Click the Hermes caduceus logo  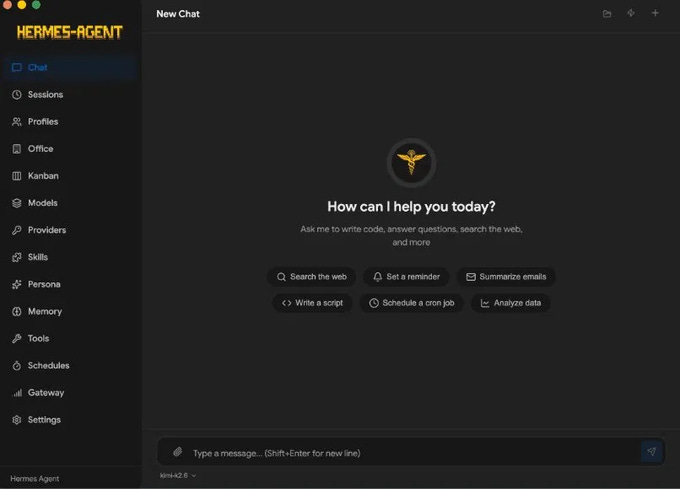[411, 163]
